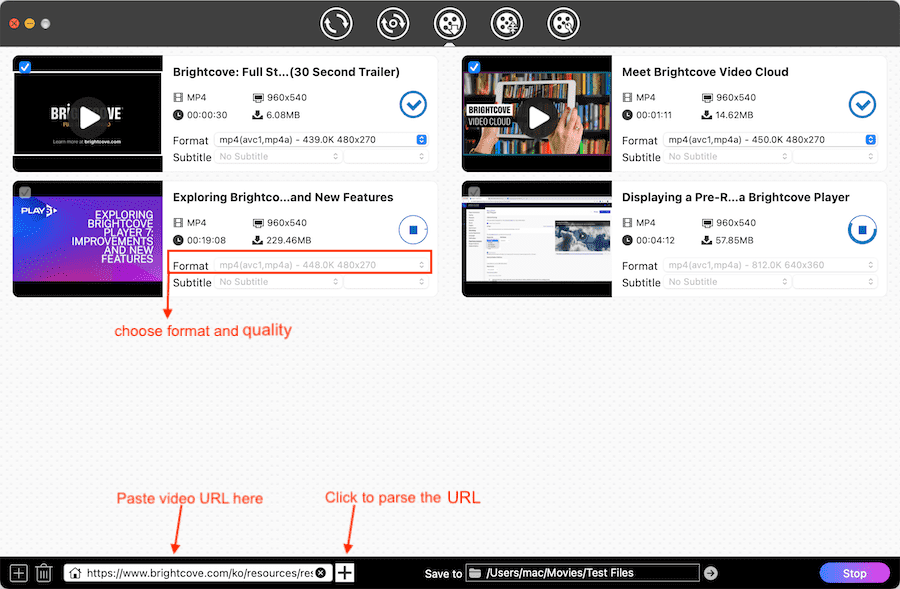Viewport: 900px width, 589px height.
Task: Click the add file icon at bottom left
Action: pyautogui.click(x=18, y=573)
